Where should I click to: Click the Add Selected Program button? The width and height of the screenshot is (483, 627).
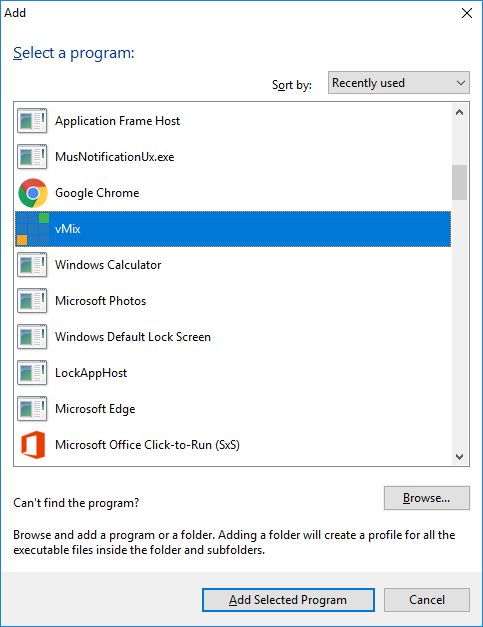pos(288,600)
